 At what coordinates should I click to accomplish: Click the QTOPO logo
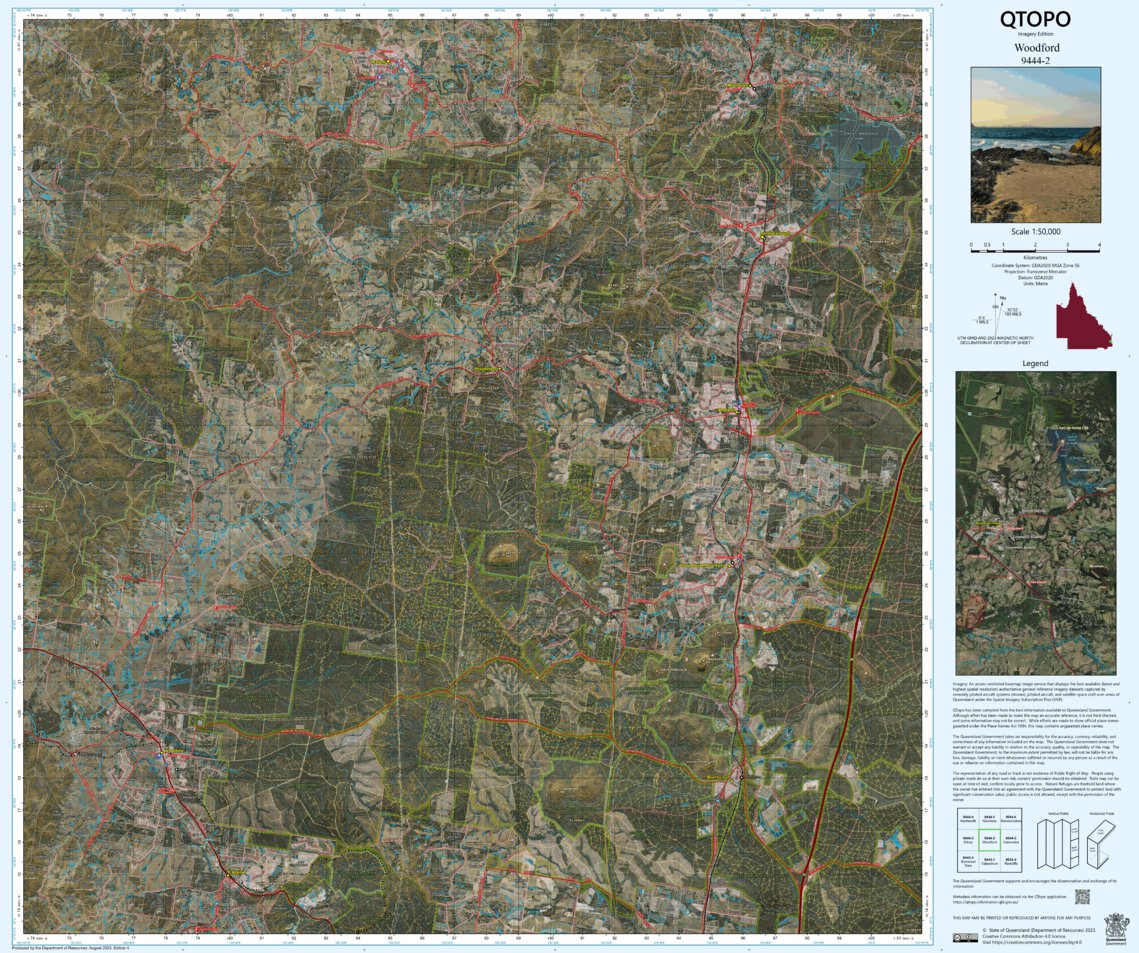tap(1035, 19)
